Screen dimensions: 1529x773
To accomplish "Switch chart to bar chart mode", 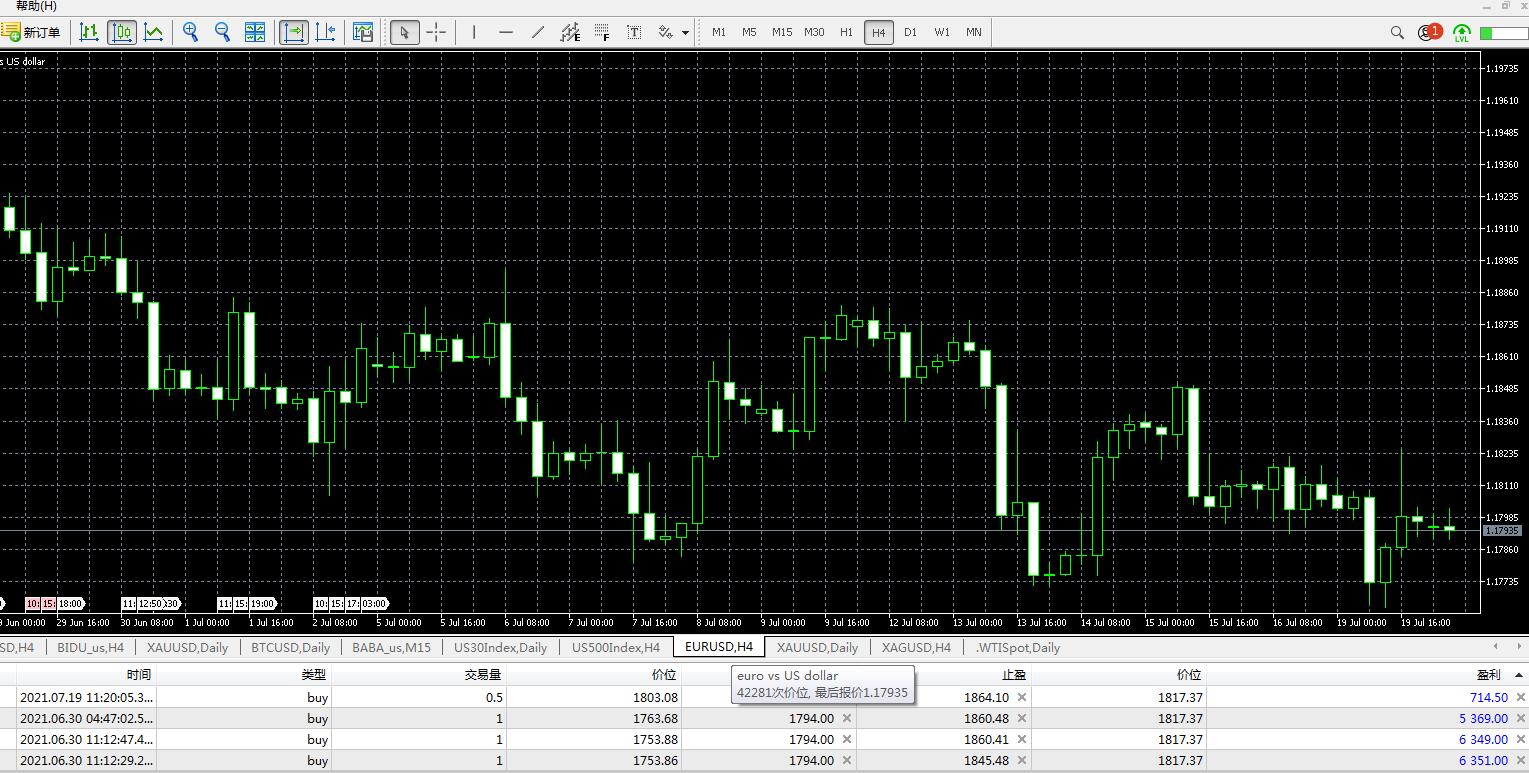I will click(x=89, y=32).
